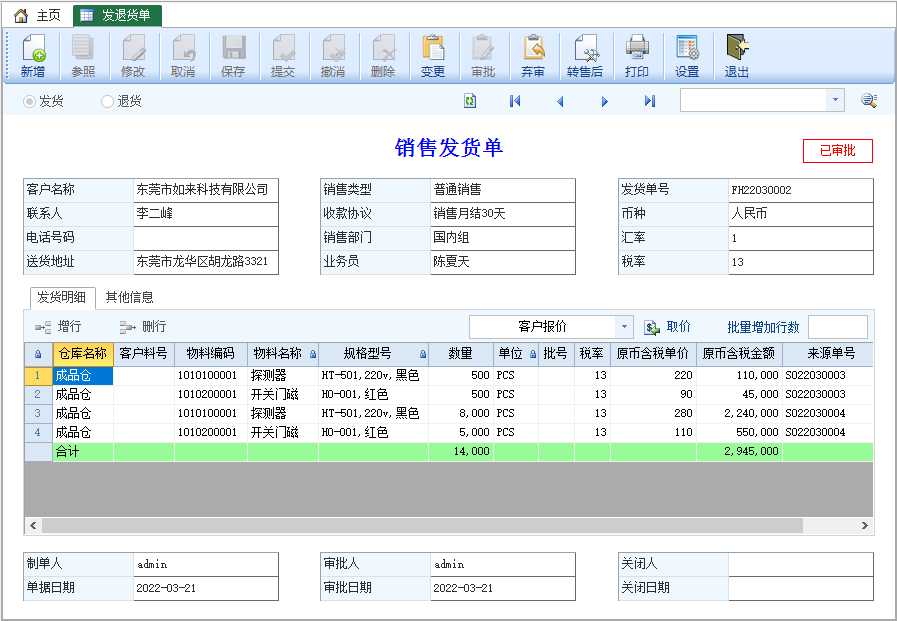The width and height of the screenshot is (897, 621).
Task: Click the 审批 (Approve) toolbar icon
Action: click(483, 55)
